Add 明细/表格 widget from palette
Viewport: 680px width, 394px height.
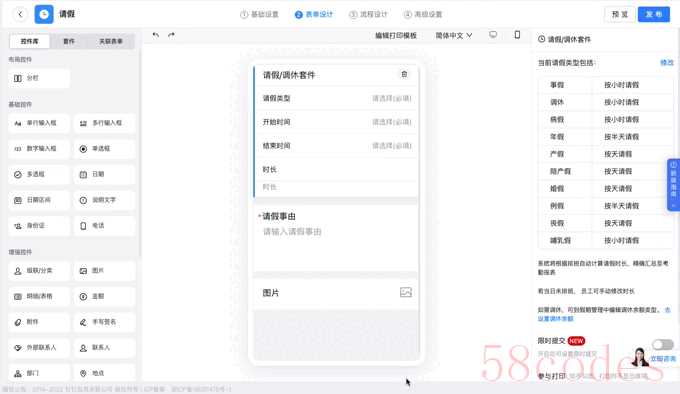click(39, 296)
